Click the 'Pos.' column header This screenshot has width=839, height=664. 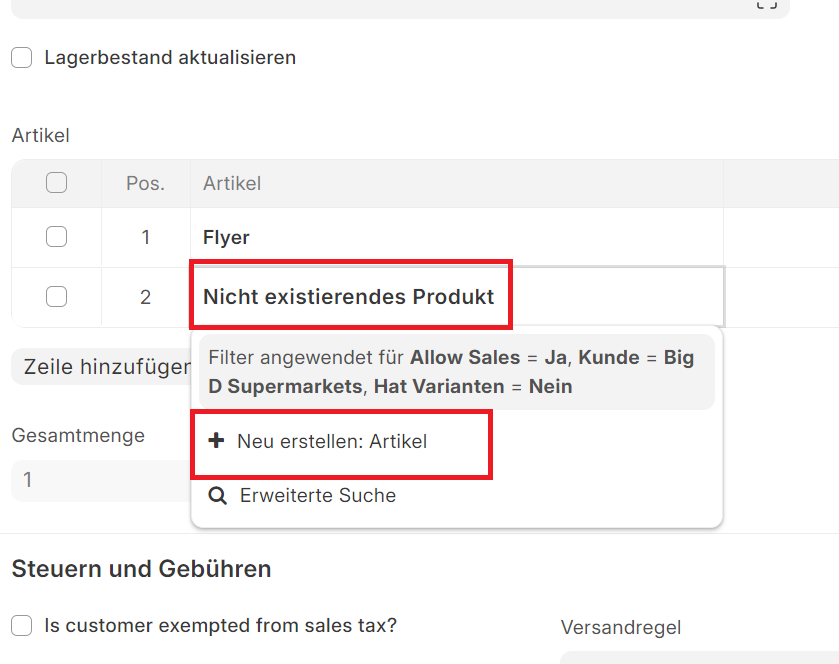[x=145, y=183]
